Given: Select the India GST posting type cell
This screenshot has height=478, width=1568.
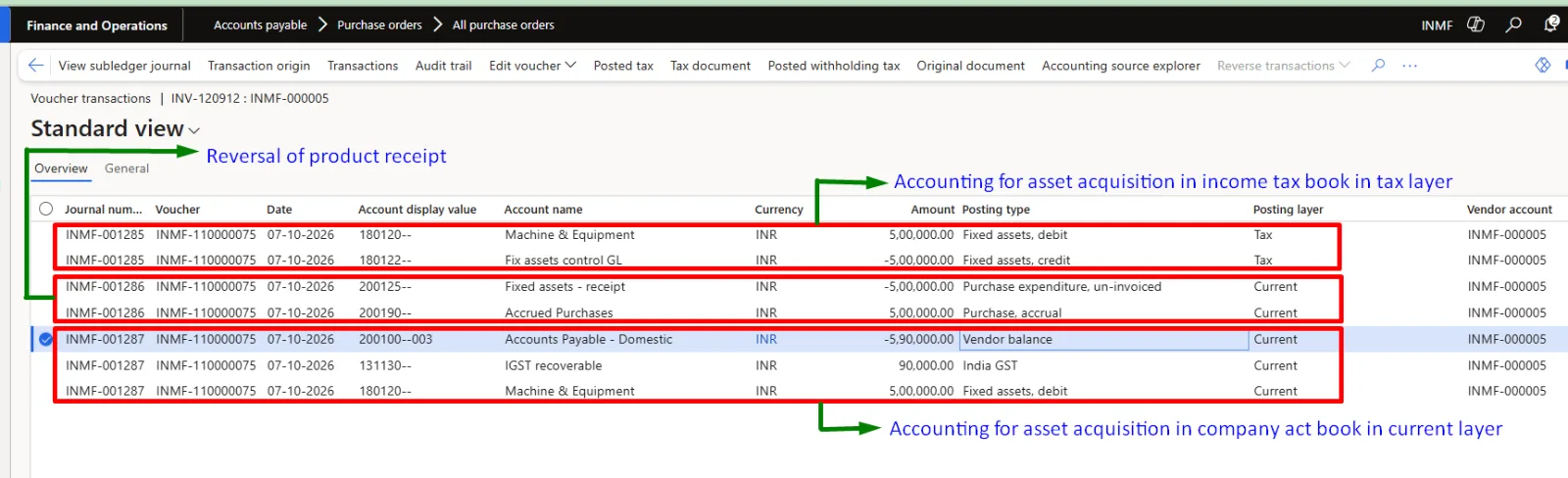Looking at the screenshot, I should [990, 365].
